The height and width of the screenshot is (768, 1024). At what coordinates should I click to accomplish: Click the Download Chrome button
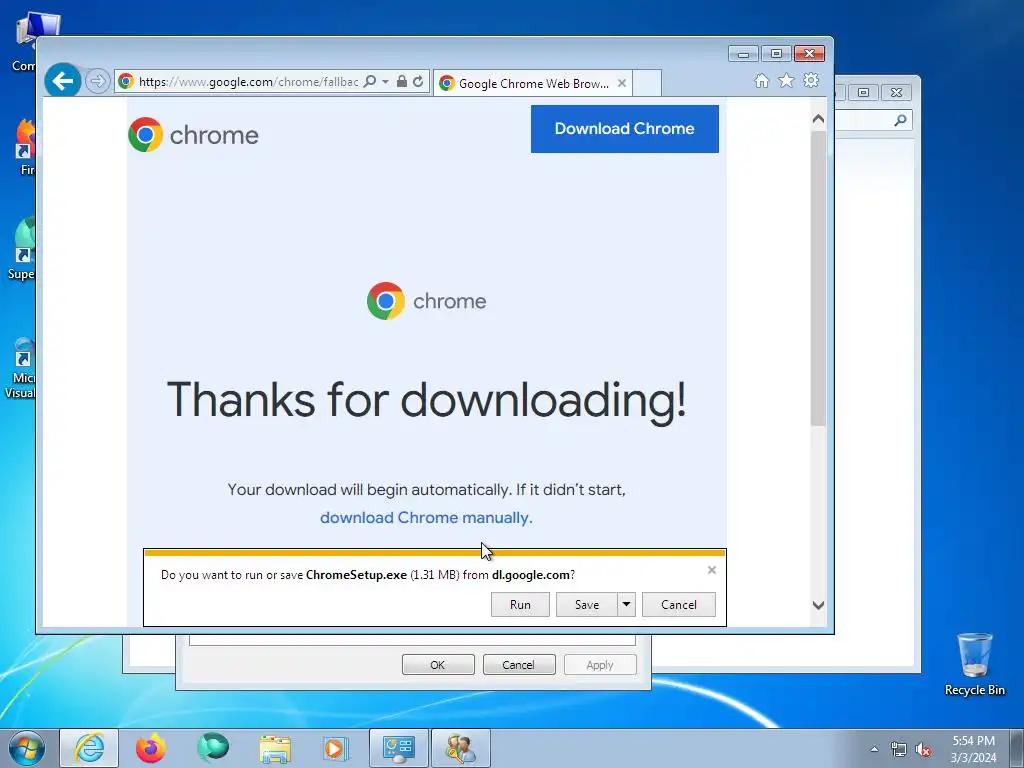624,129
